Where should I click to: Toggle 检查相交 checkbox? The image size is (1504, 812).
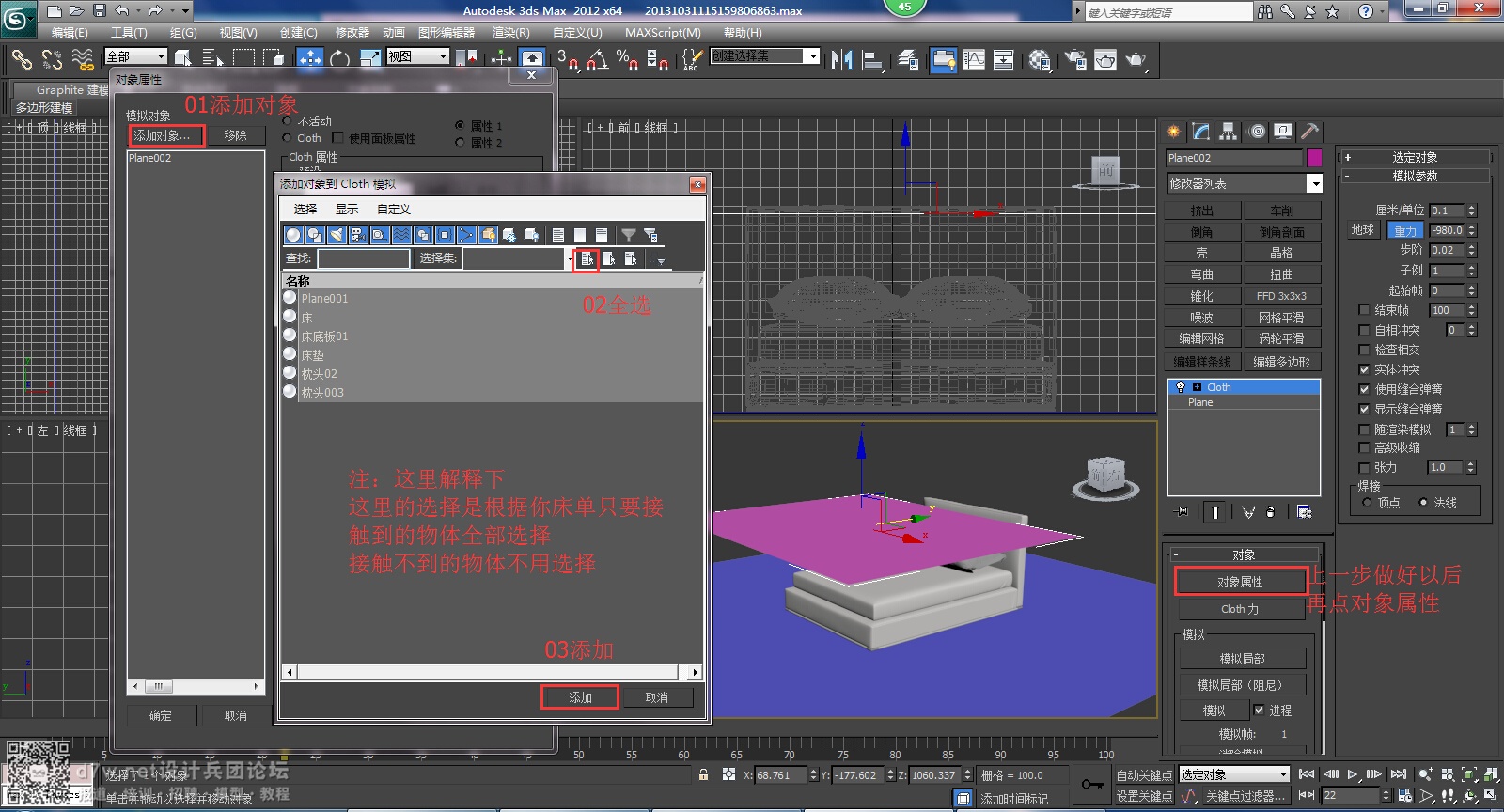1364,350
